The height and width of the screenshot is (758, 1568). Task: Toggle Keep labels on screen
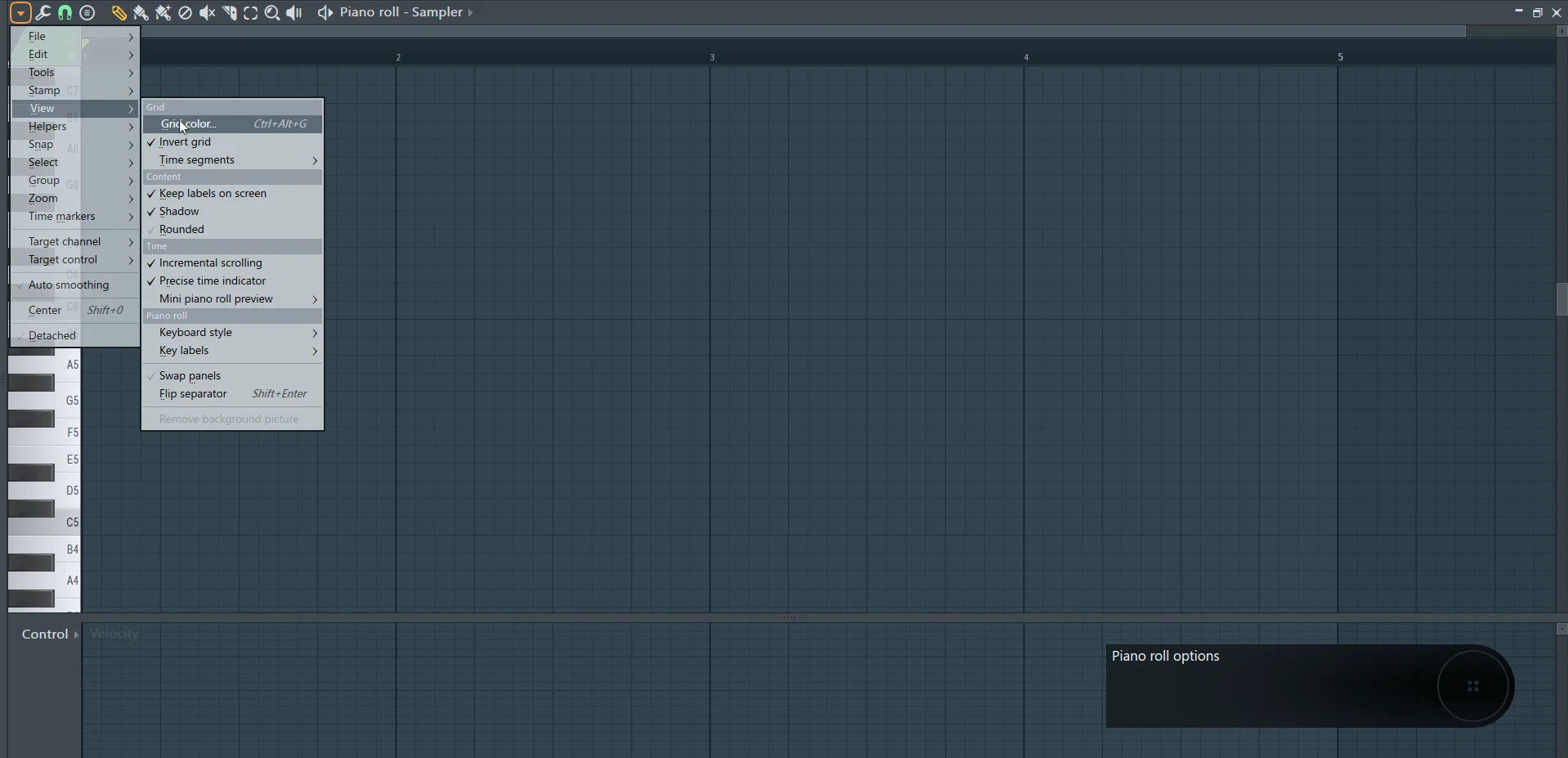coord(233,194)
